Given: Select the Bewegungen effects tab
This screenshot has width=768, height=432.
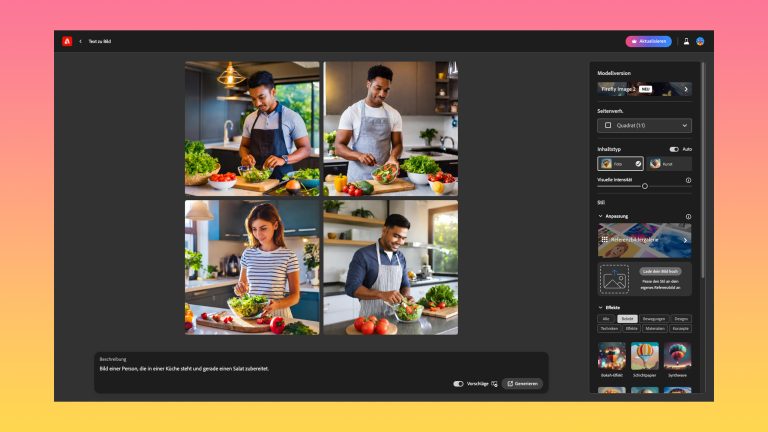Looking at the screenshot, I should pos(653,319).
